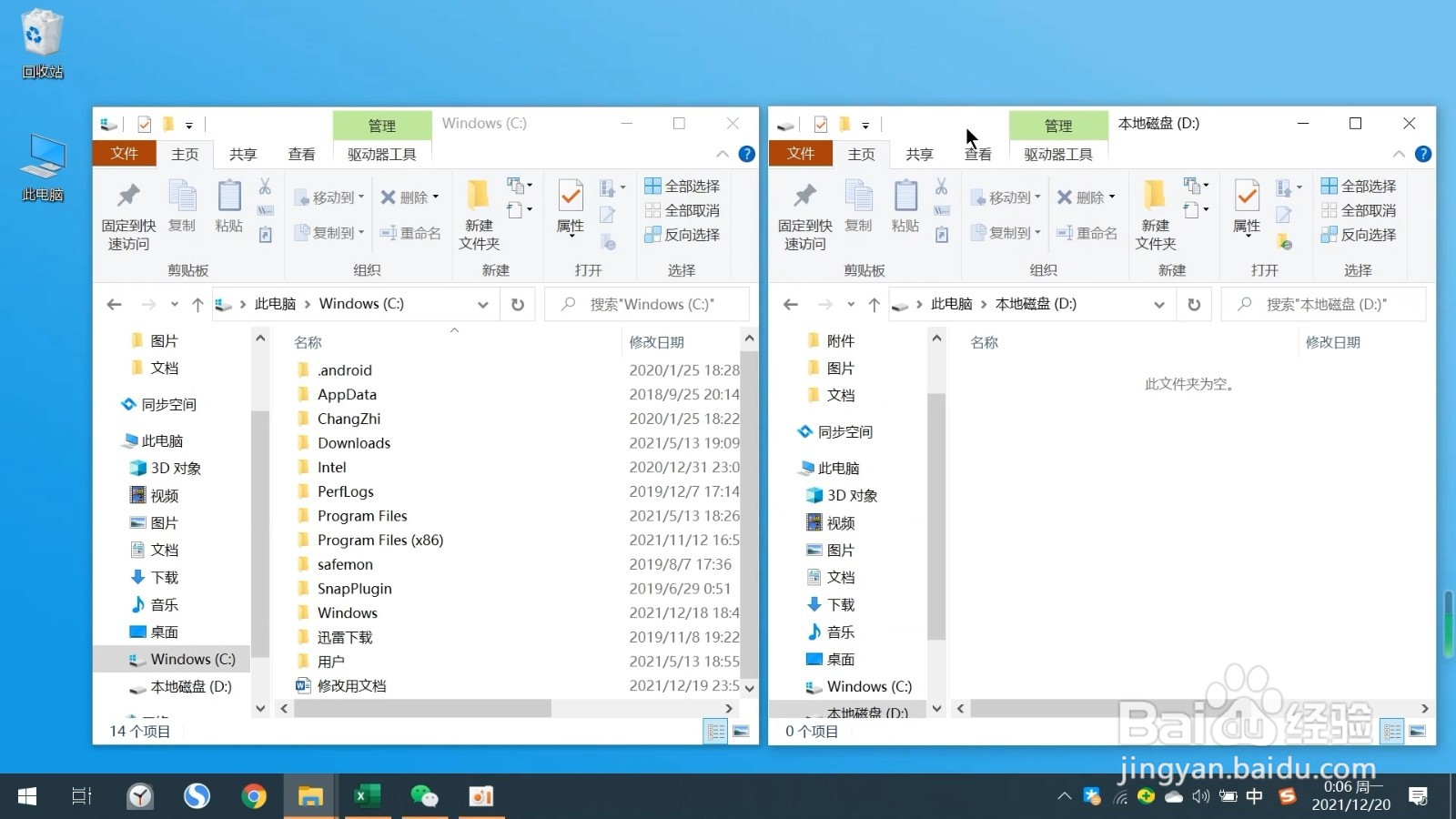Open WeChat from the taskbar

[424, 796]
